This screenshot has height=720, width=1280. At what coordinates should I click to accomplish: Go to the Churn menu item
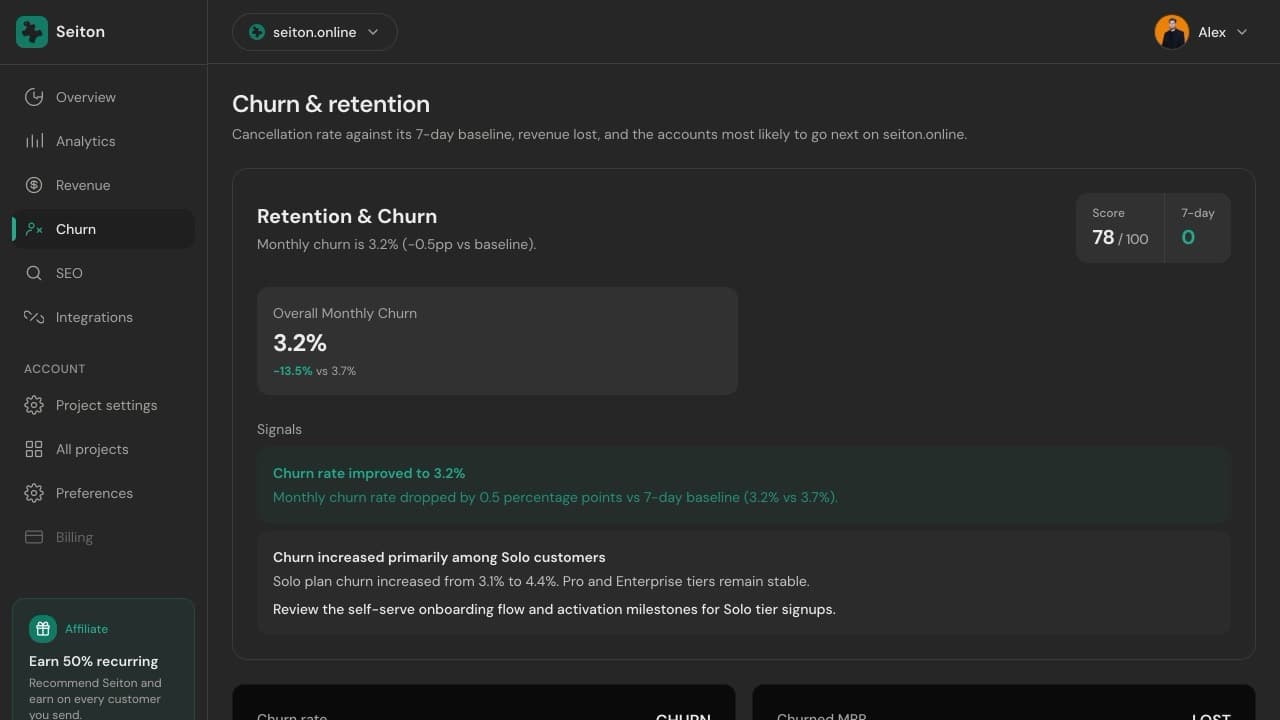pyautogui.click(x=103, y=229)
